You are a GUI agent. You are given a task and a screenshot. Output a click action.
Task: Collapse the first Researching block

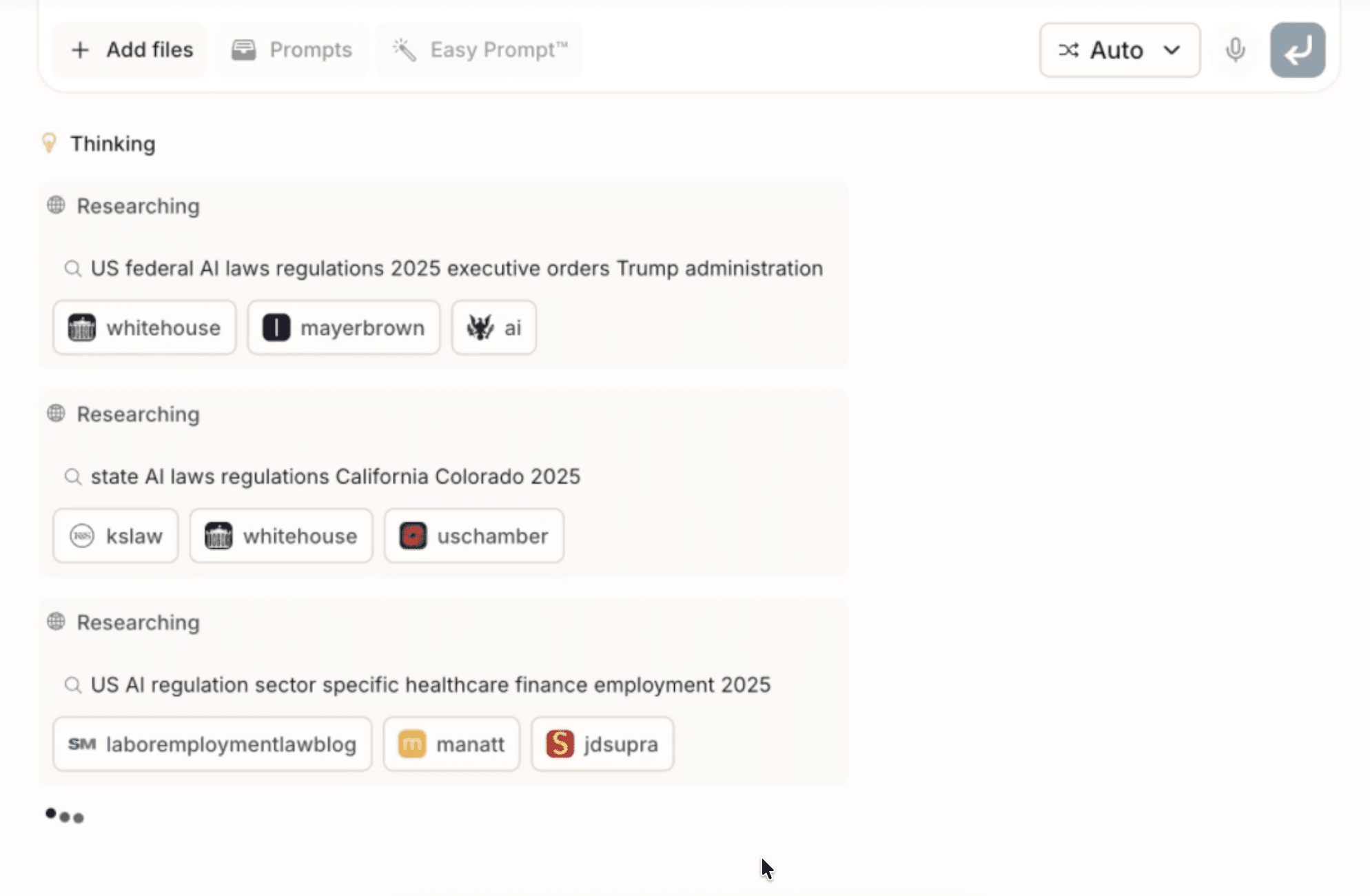coord(138,206)
